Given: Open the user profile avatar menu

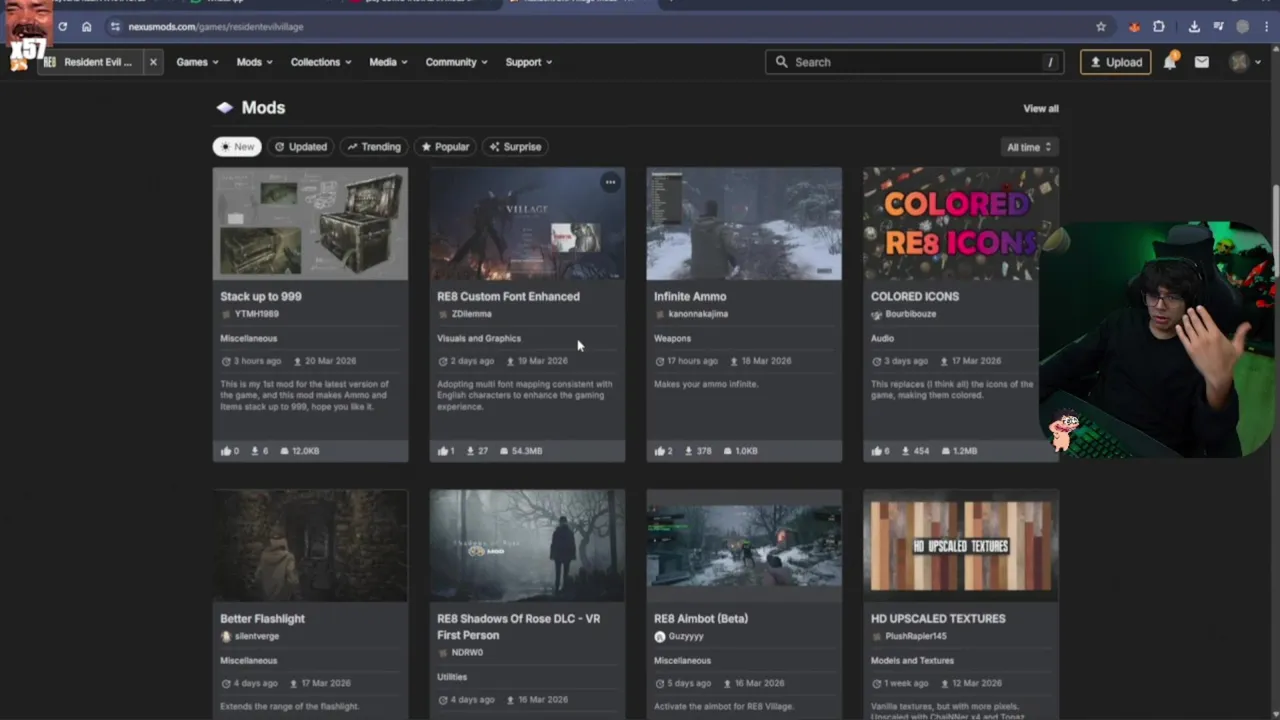Looking at the screenshot, I should 1240,62.
